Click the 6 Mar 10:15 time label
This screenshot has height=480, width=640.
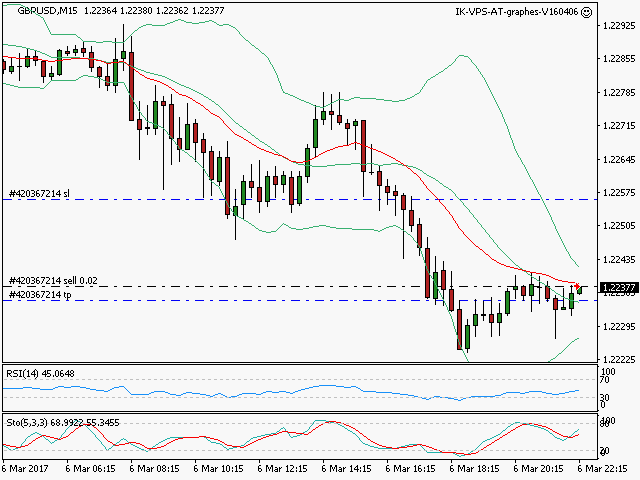point(218,469)
